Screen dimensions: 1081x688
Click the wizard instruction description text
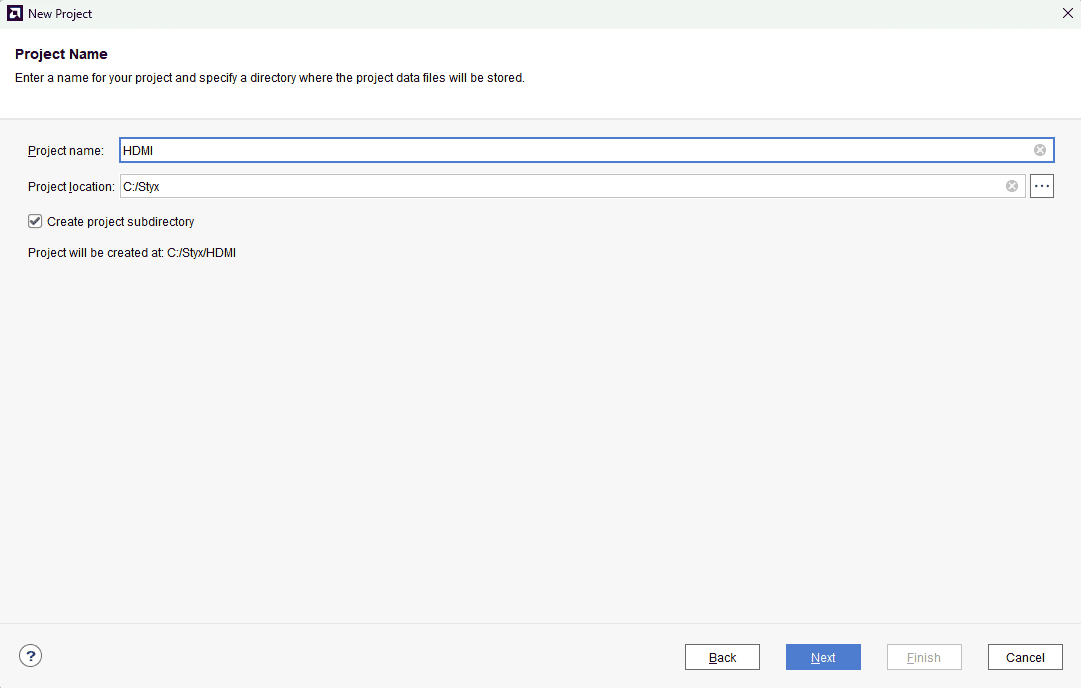point(270,77)
